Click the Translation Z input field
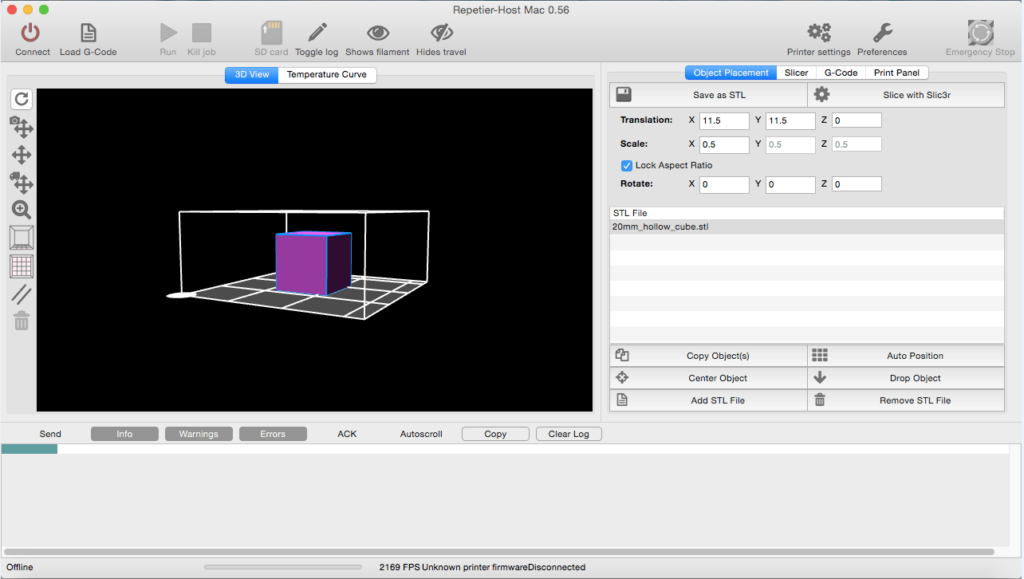This screenshot has height=579, width=1024. click(x=856, y=120)
